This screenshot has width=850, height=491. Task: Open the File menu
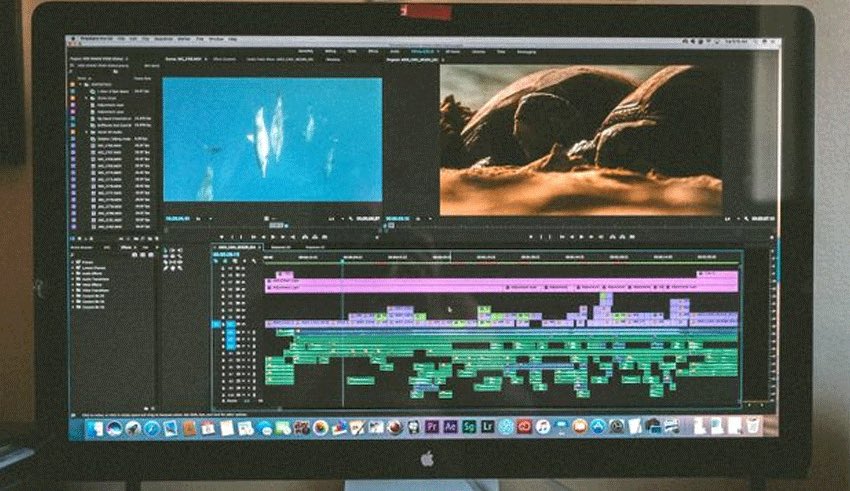tap(122, 39)
